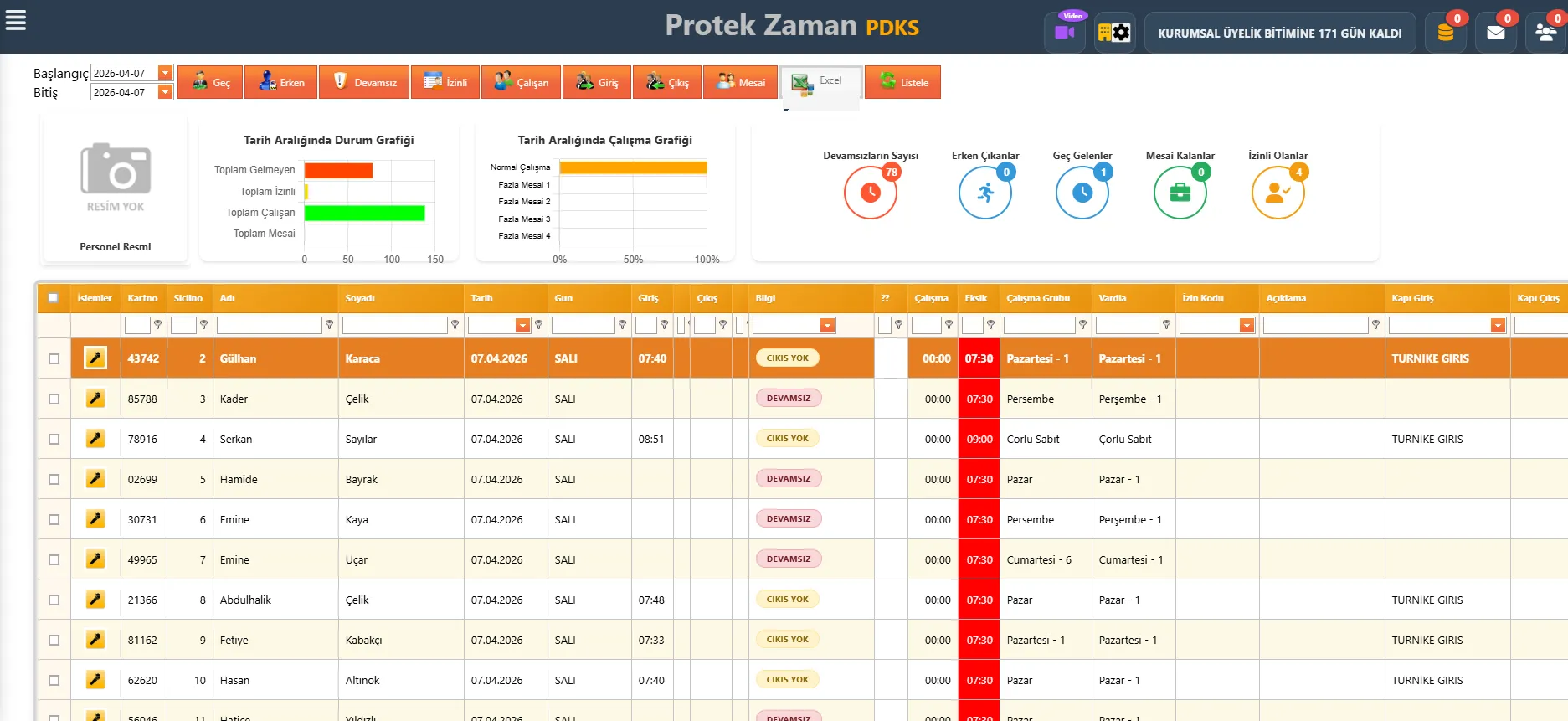Export with the Excel button
This screenshot has height=721, width=1568.
(820, 82)
